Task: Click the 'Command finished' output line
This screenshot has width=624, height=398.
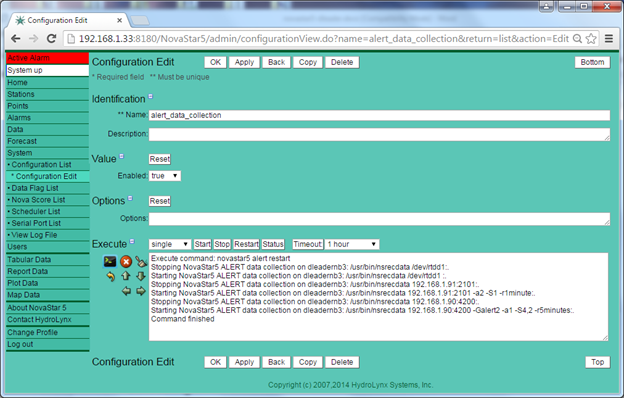Action: pyautogui.click(x=182, y=319)
